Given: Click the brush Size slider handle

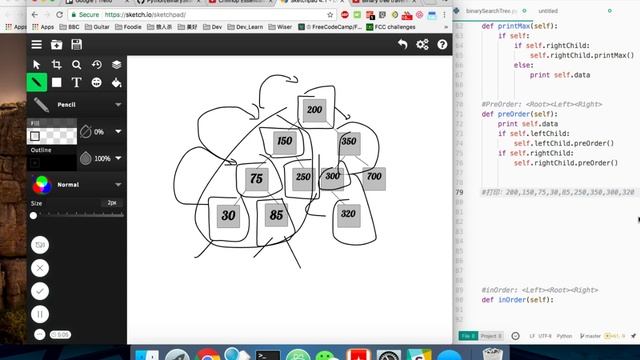Looking at the screenshot, I should click(33, 216).
